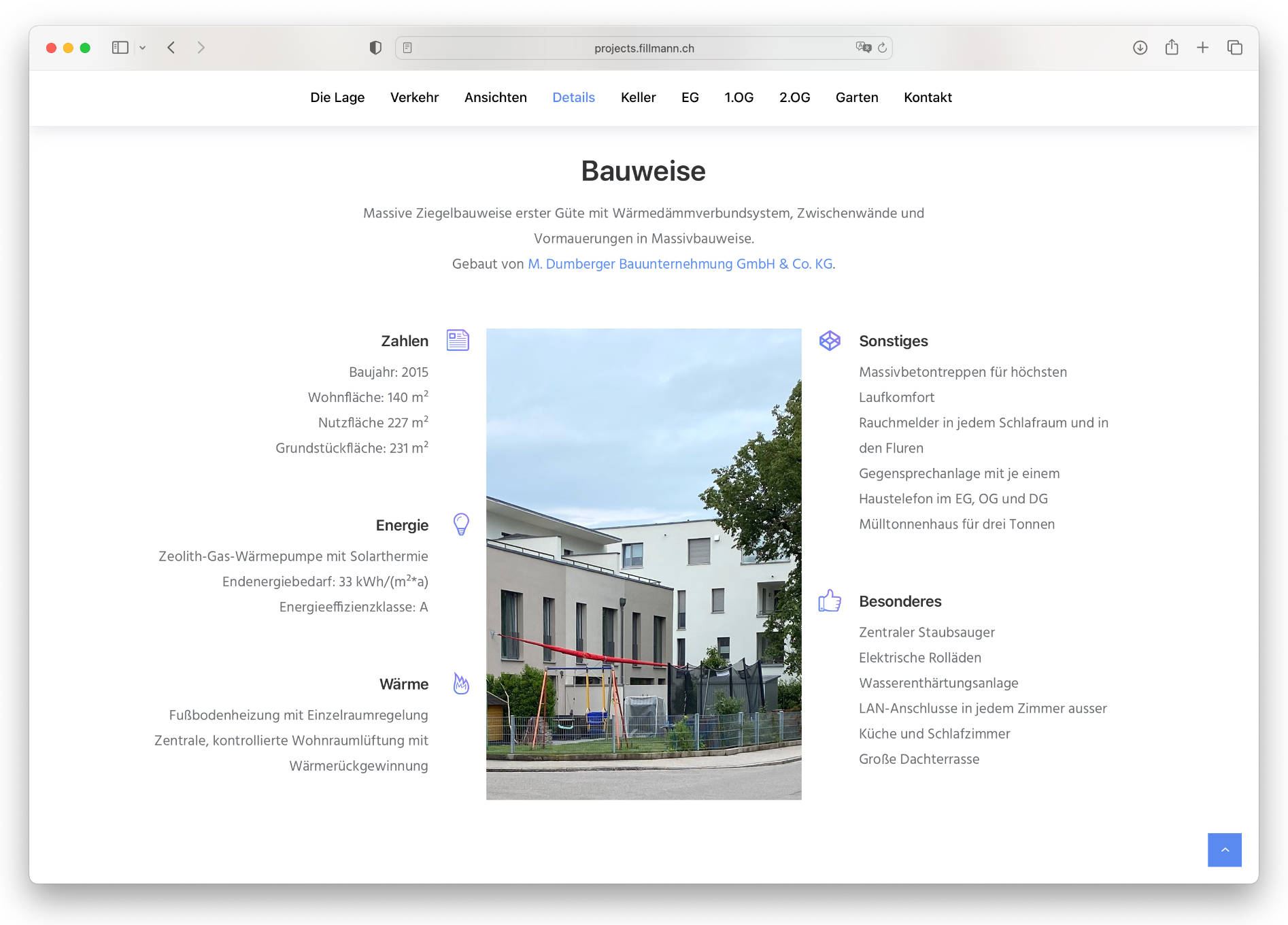
Task: Open the M. Dumberger Bauunternehmung link
Action: coord(680,264)
